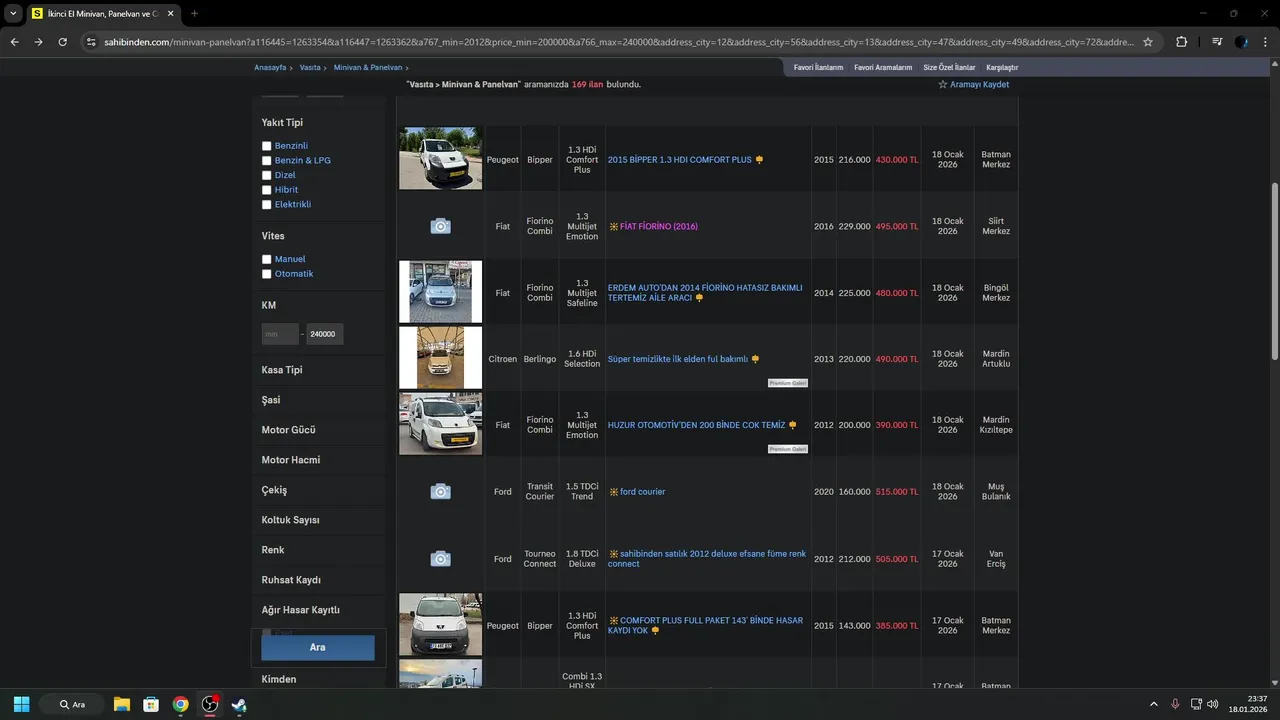Bookmark page with star icon

(1148, 42)
